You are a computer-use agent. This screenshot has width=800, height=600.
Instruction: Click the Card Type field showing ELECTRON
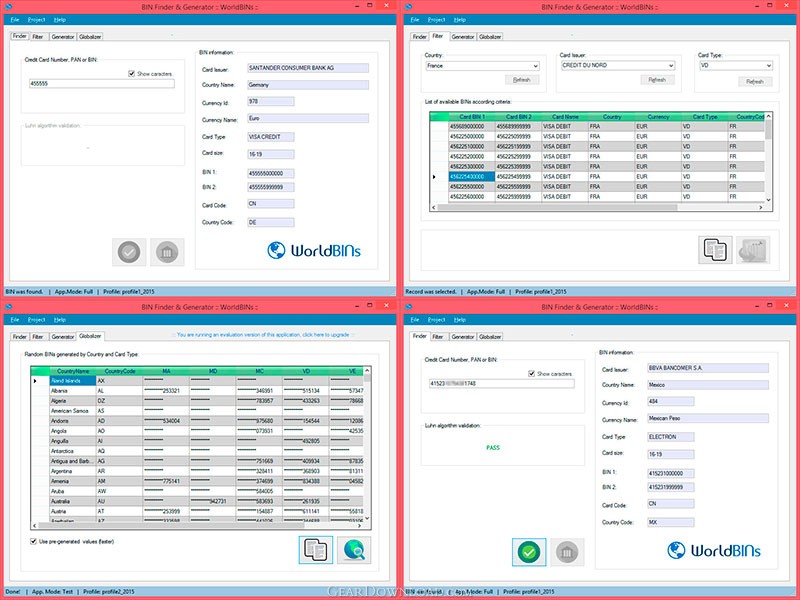click(x=670, y=437)
